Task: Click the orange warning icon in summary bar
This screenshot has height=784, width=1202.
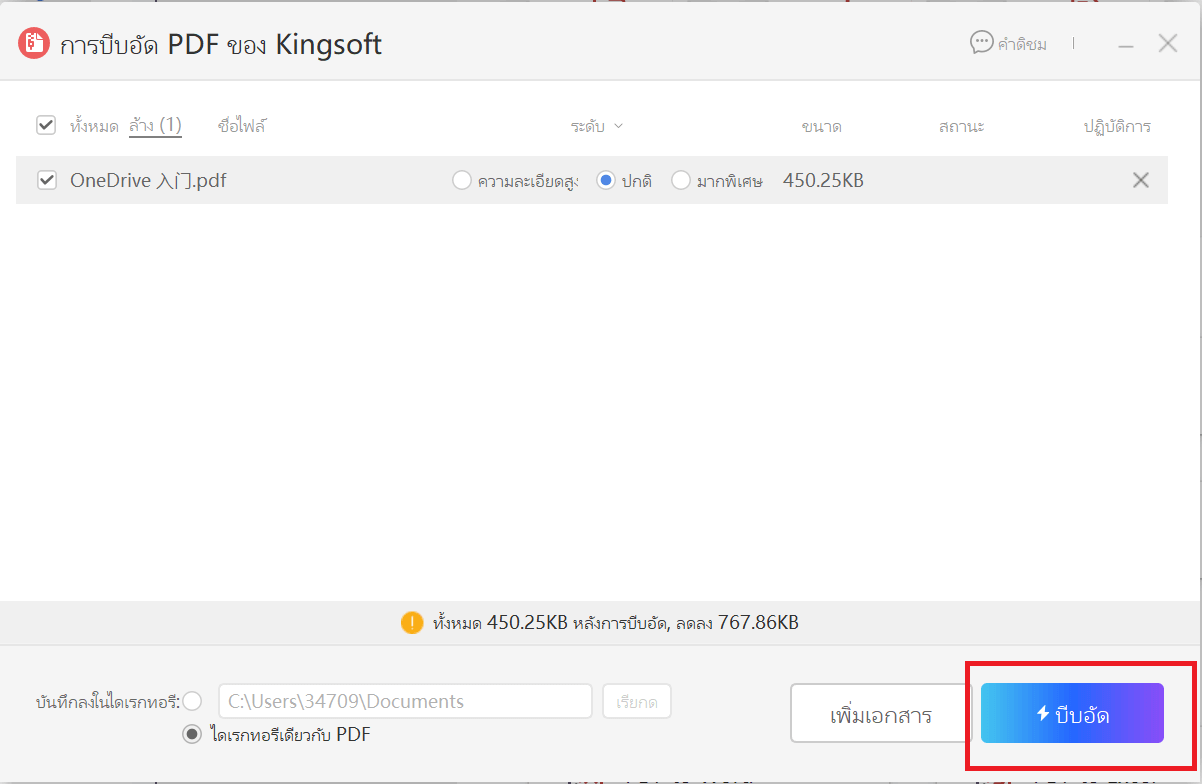Action: 412,623
